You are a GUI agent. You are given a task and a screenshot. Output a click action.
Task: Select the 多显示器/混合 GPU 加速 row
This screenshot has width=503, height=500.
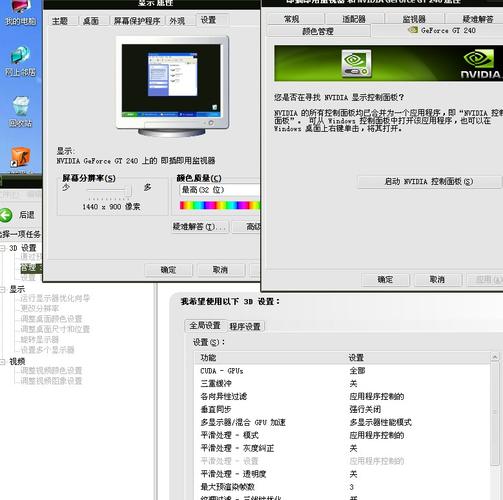[x=342, y=422]
